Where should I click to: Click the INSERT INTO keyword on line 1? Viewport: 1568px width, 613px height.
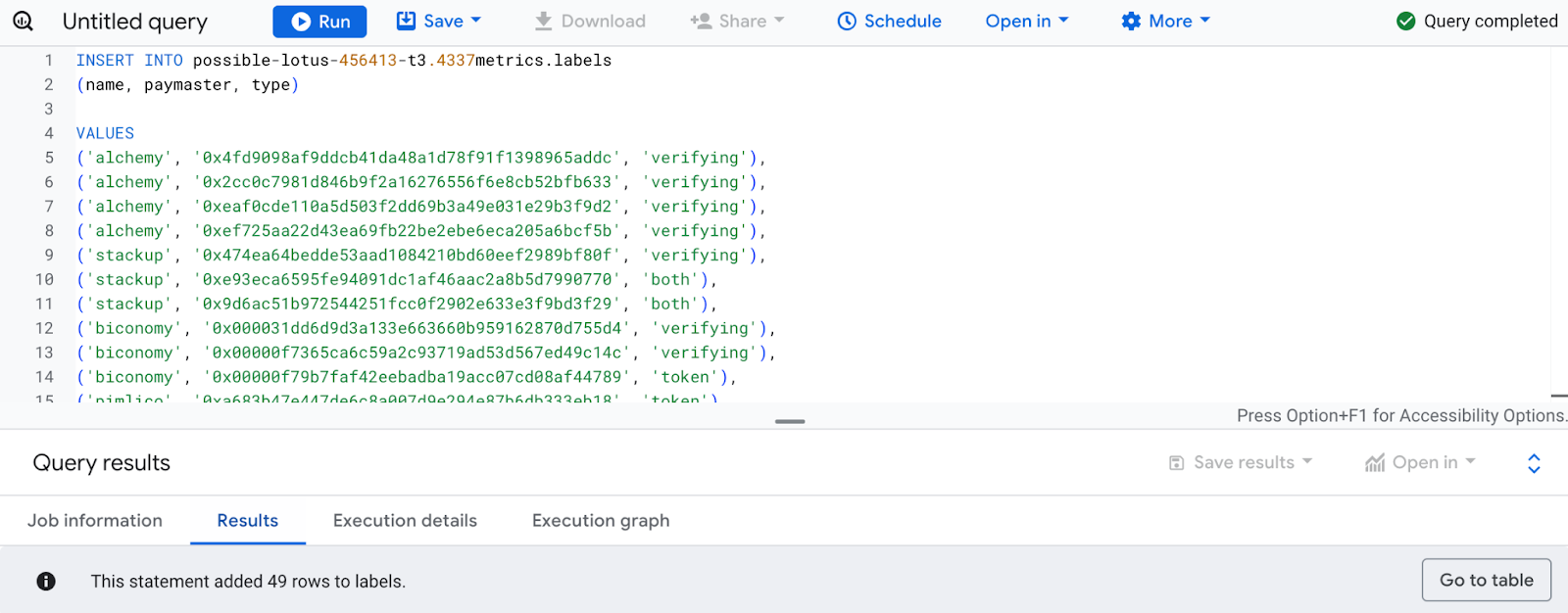point(129,61)
